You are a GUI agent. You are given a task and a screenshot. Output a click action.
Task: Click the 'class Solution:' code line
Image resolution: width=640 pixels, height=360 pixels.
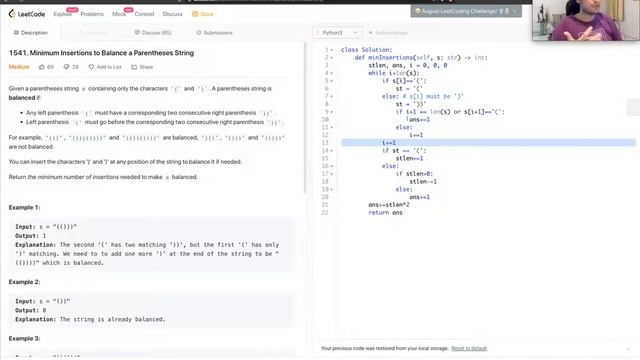point(367,50)
